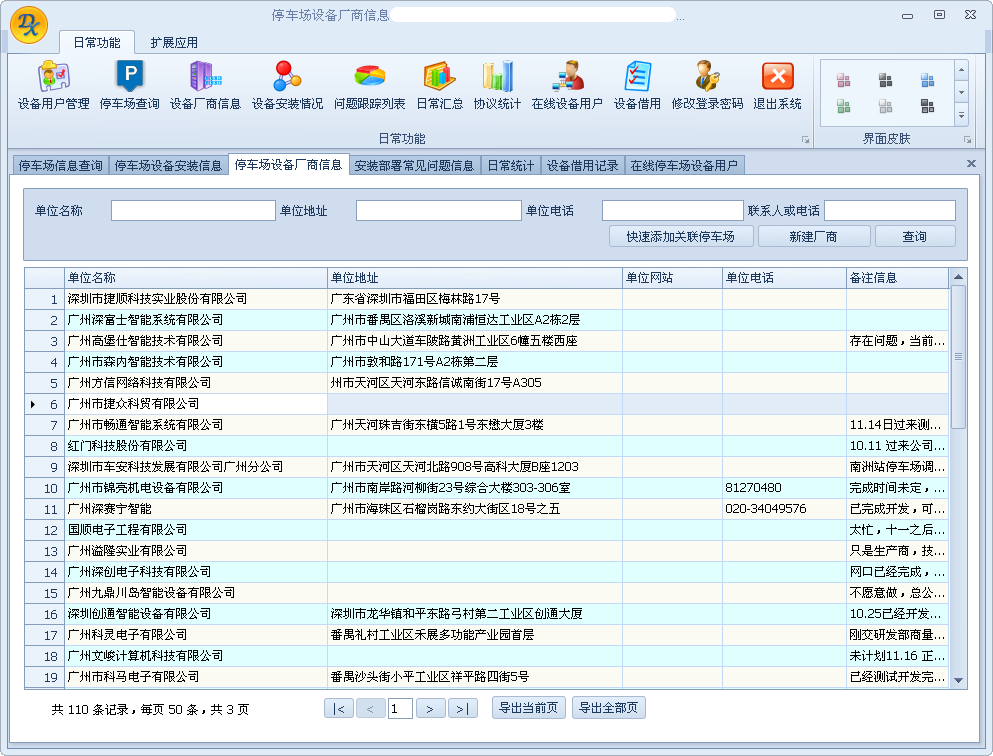This screenshot has width=993, height=756.
Task: Click 快速添加关联停车场 button
Action: pyautogui.click(x=681, y=236)
